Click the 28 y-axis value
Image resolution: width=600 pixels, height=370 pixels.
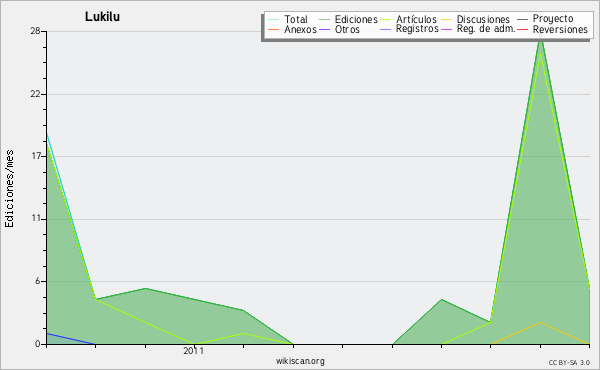[x=36, y=31]
